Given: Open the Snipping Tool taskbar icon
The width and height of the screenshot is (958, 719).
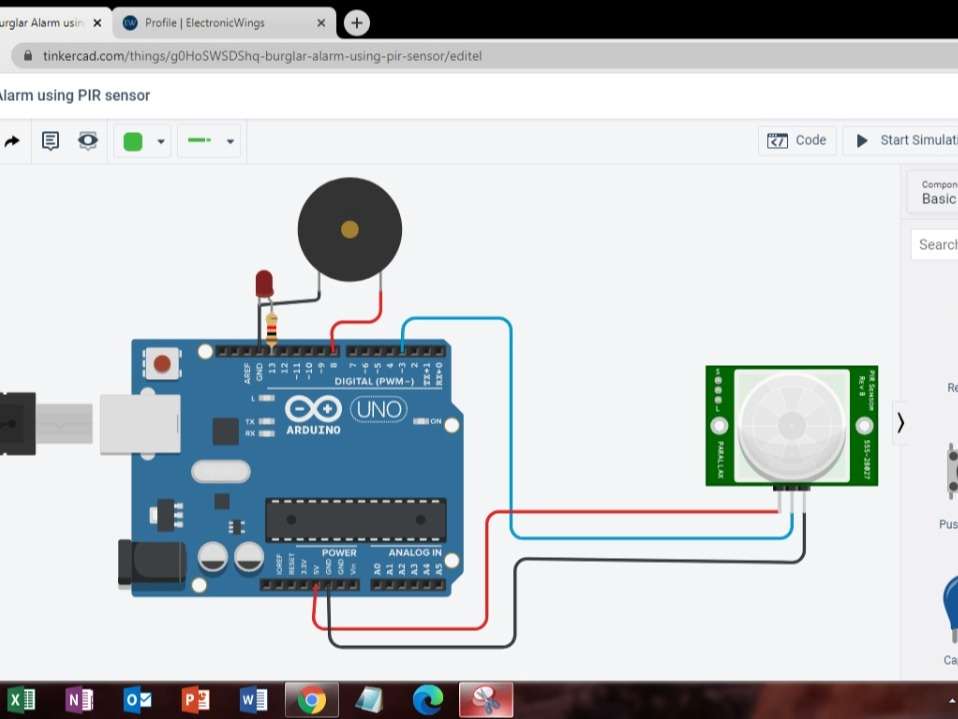Looking at the screenshot, I should (486, 700).
